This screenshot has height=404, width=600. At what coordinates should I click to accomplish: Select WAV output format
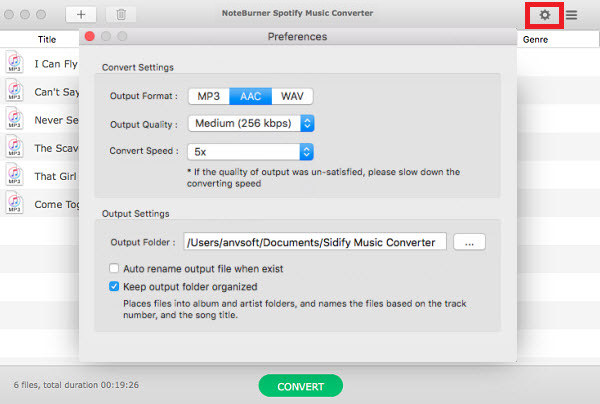(x=292, y=96)
